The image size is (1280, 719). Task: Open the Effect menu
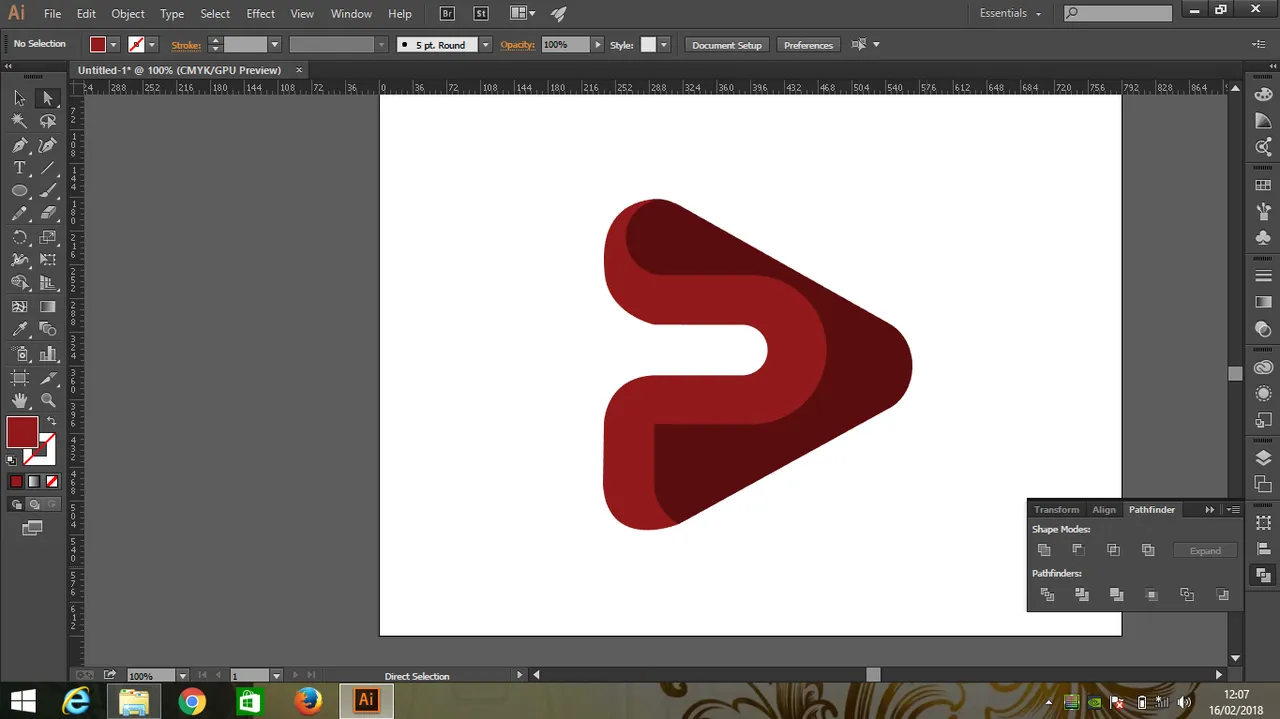tap(261, 14)
